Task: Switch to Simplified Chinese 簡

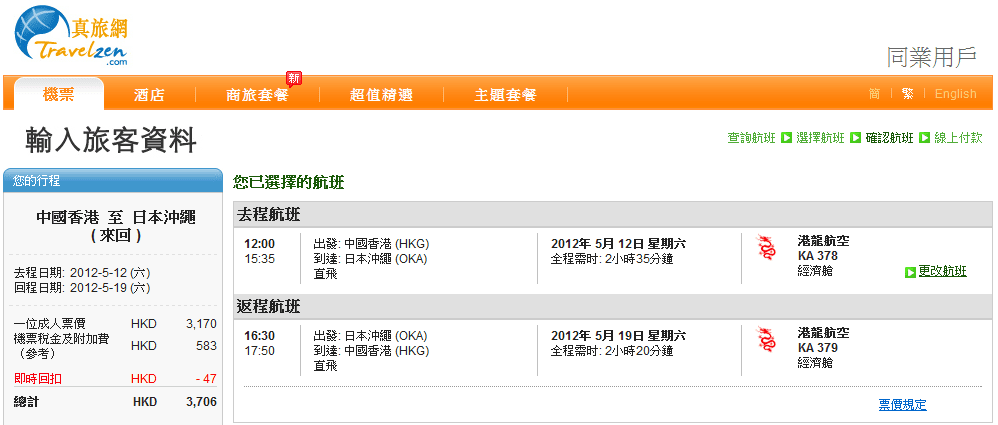Action: tap(874, 94)
